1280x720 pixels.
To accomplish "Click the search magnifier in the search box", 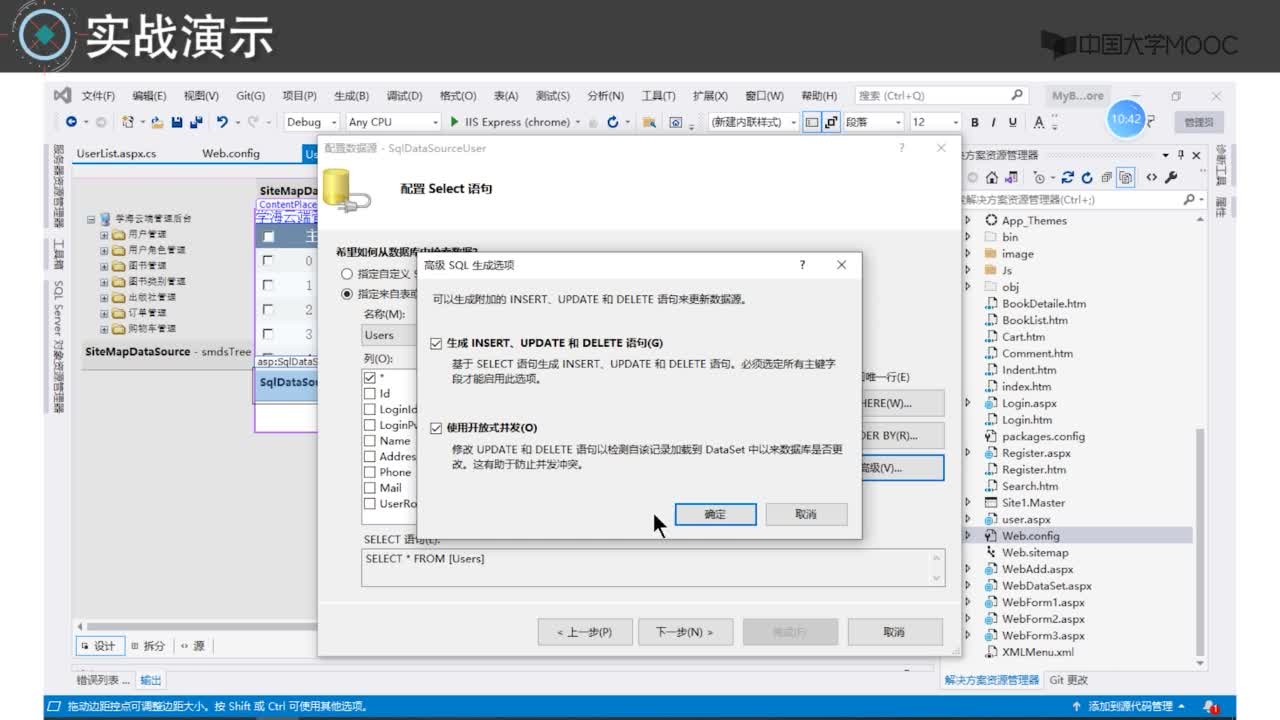I will 1017,95.
